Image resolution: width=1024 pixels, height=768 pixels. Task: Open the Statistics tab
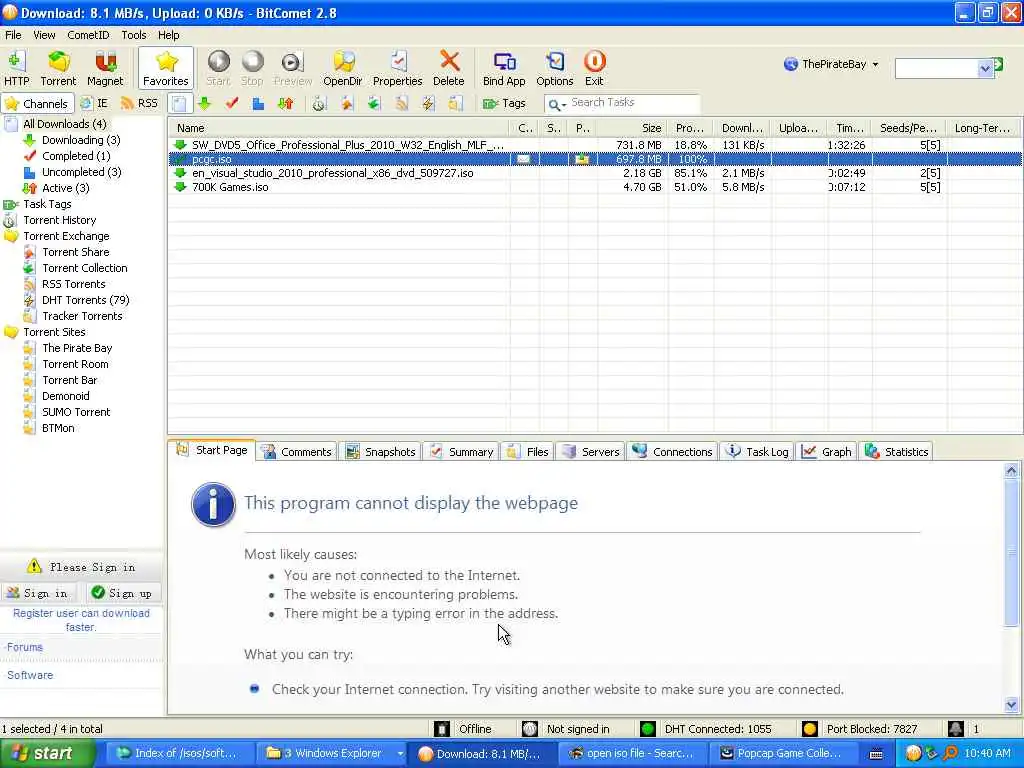(x=897, y=451)
